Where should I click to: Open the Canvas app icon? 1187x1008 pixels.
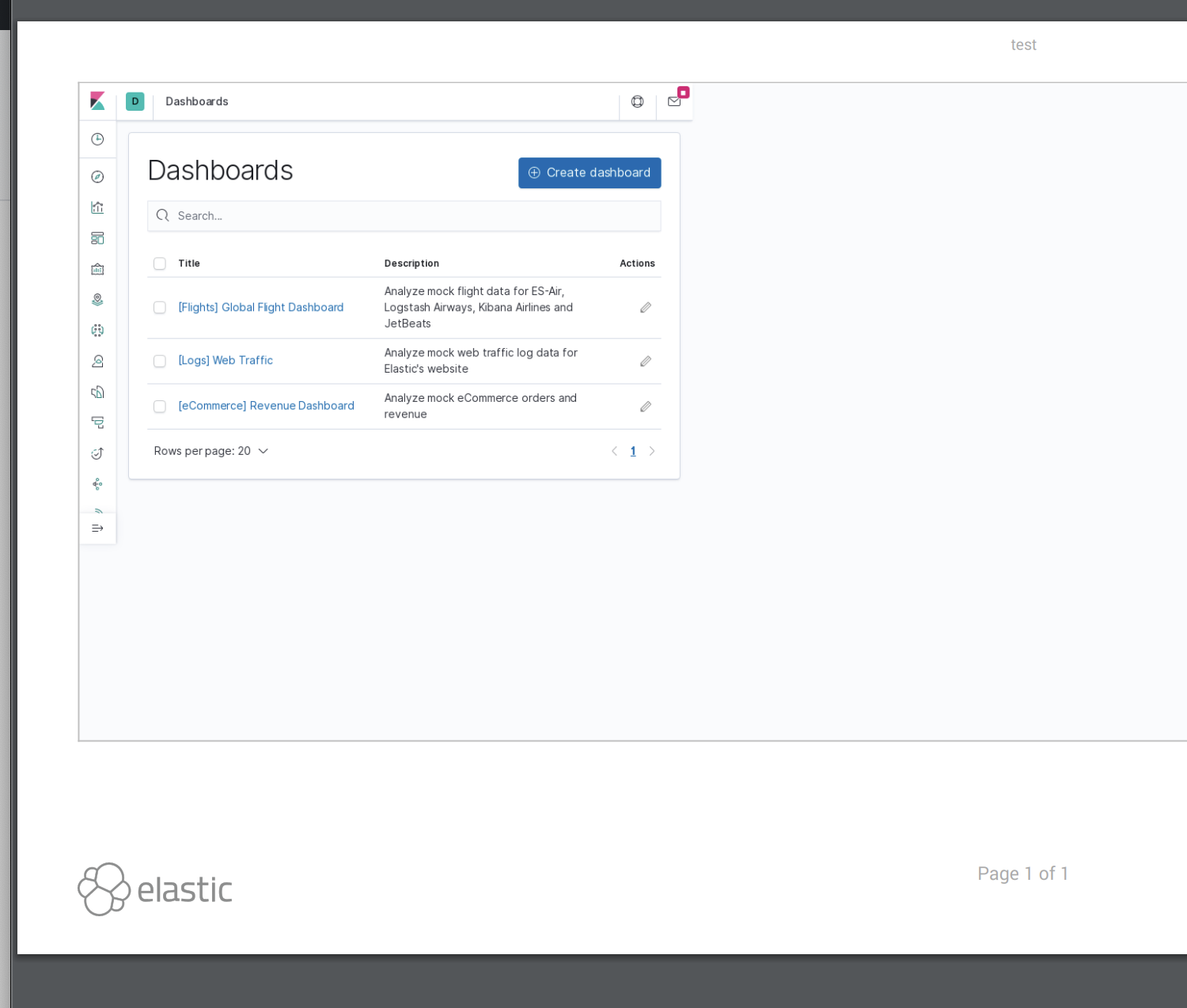tap(97, 269)
